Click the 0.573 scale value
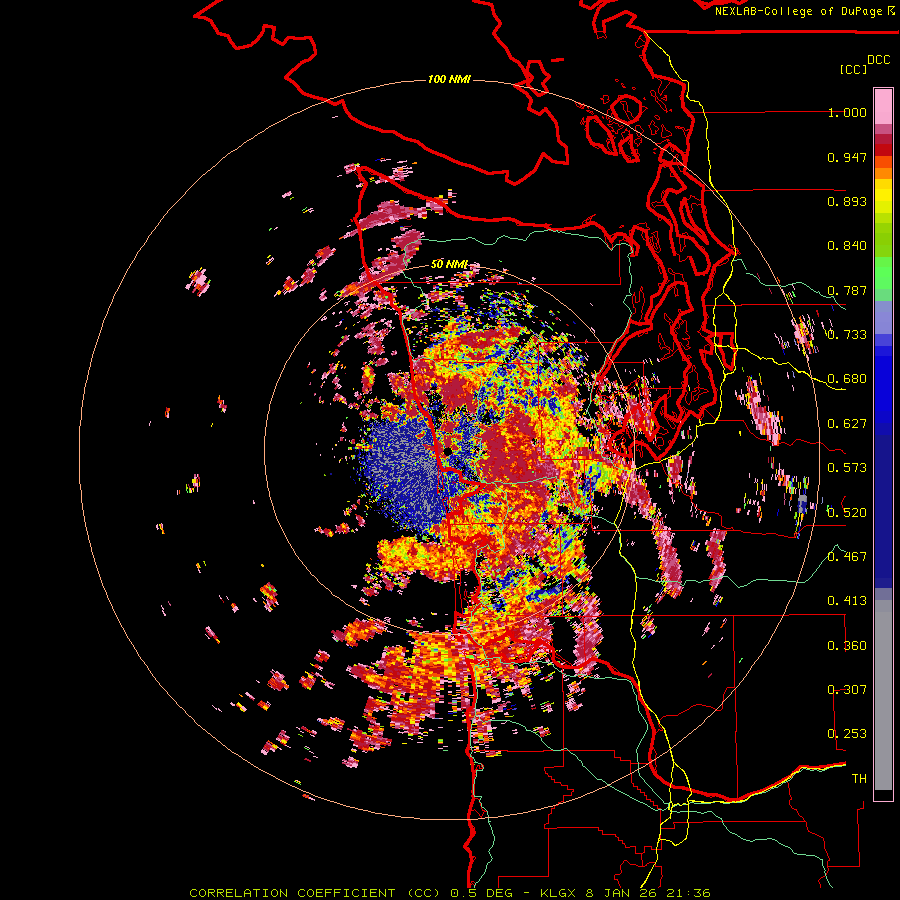This screenshot has height=900, width=900. tap(847, 468)
